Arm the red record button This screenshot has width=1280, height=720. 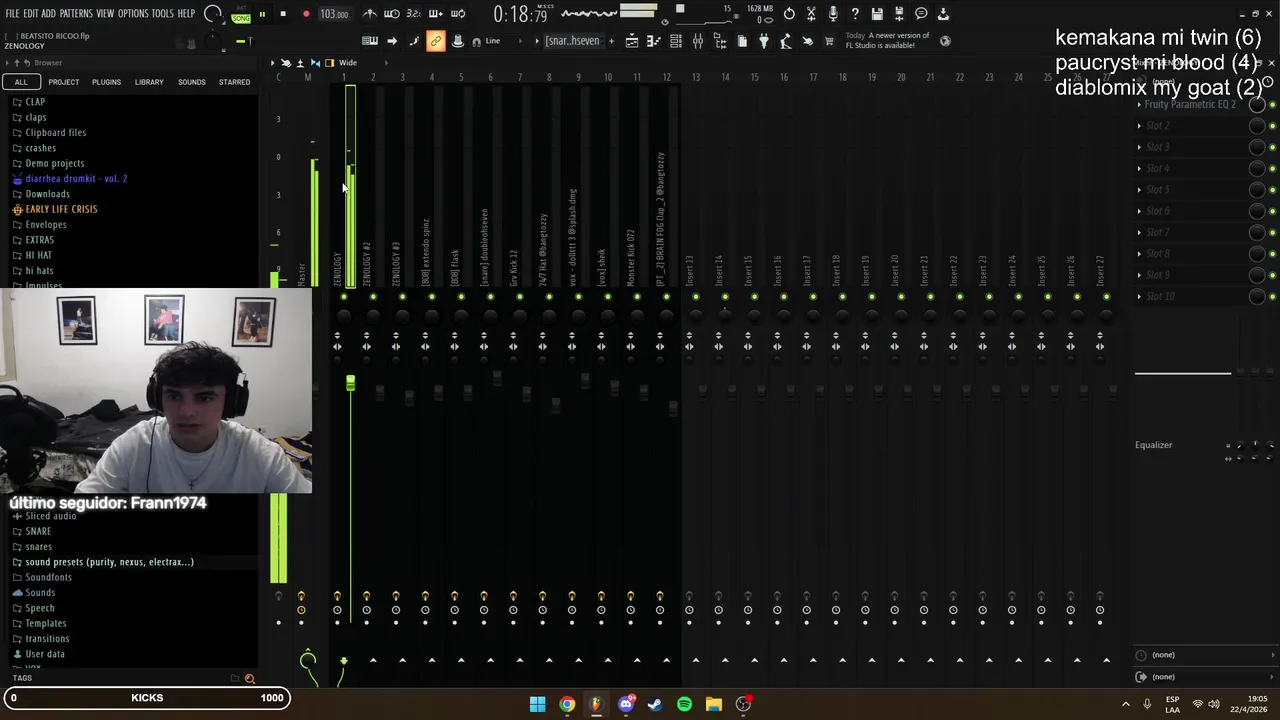306,14
